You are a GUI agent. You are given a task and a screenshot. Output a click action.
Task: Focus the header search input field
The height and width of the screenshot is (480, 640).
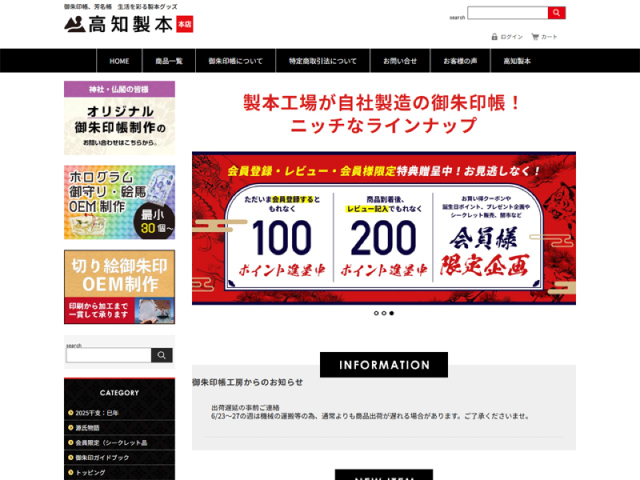(507, 13)
